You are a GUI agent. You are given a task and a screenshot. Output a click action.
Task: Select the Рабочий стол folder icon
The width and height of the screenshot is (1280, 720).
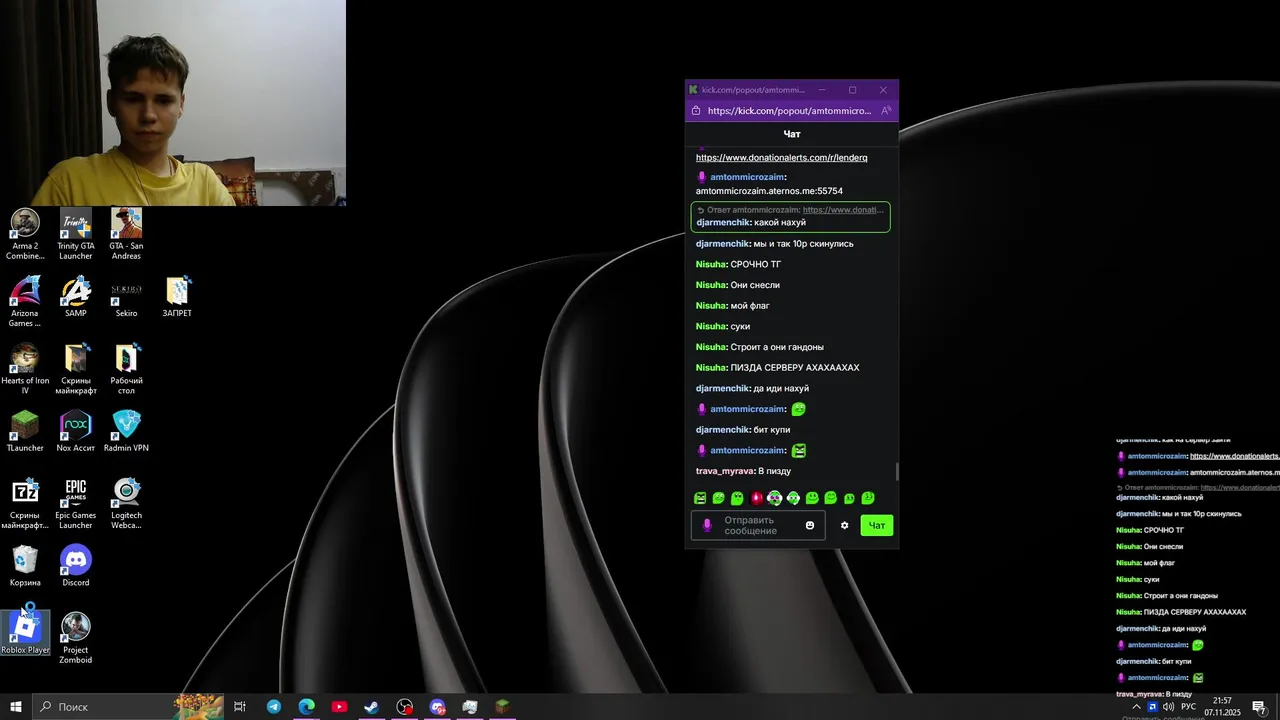tap(126, 368)
